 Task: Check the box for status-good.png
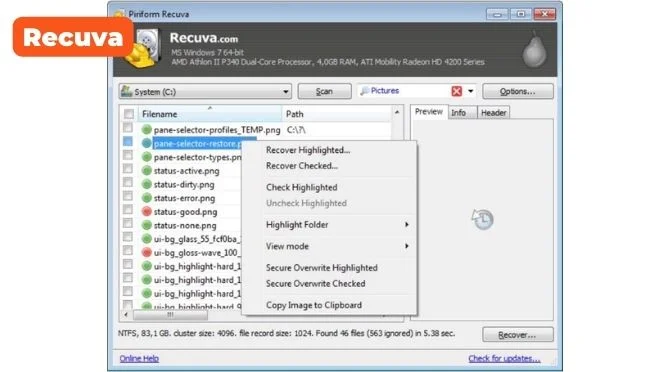click(x=128, y=210)
